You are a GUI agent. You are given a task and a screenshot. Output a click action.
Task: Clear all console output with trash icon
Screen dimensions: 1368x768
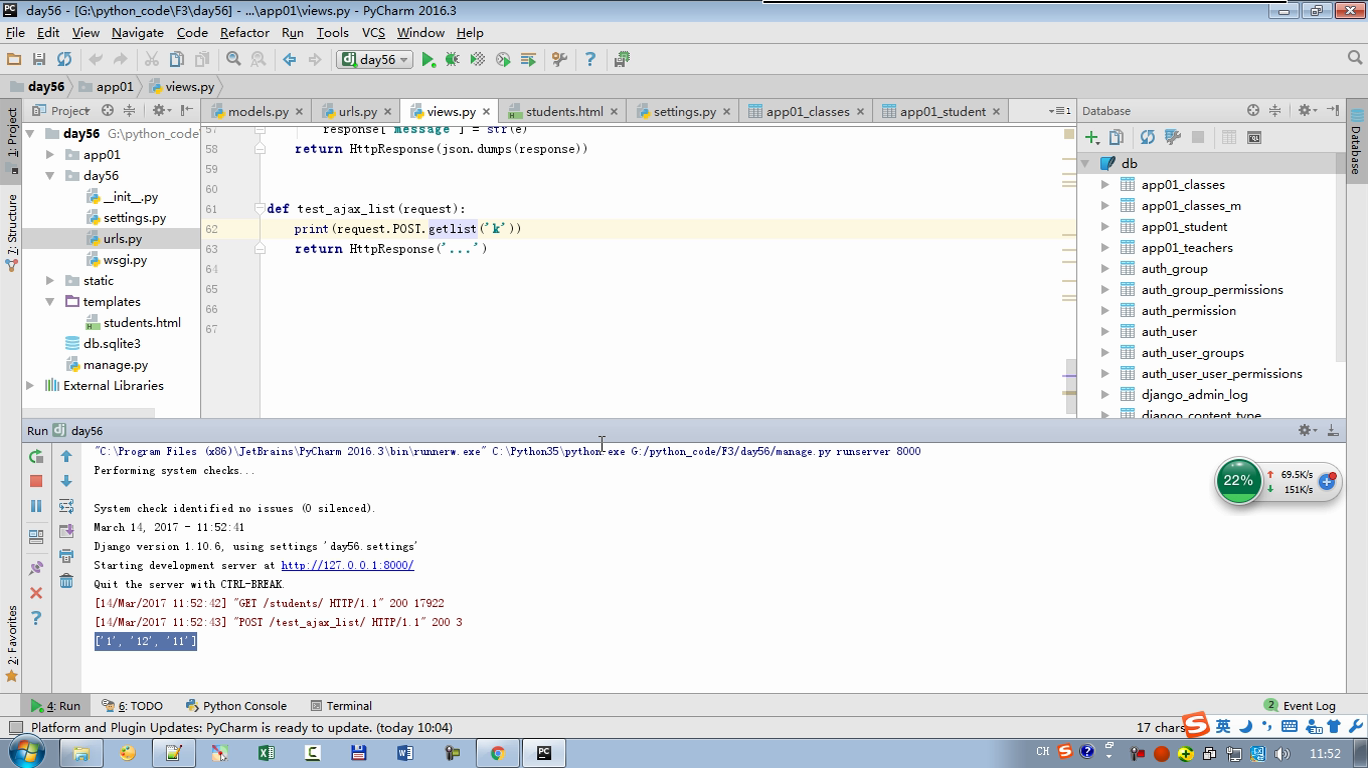[x=66, y=581]
